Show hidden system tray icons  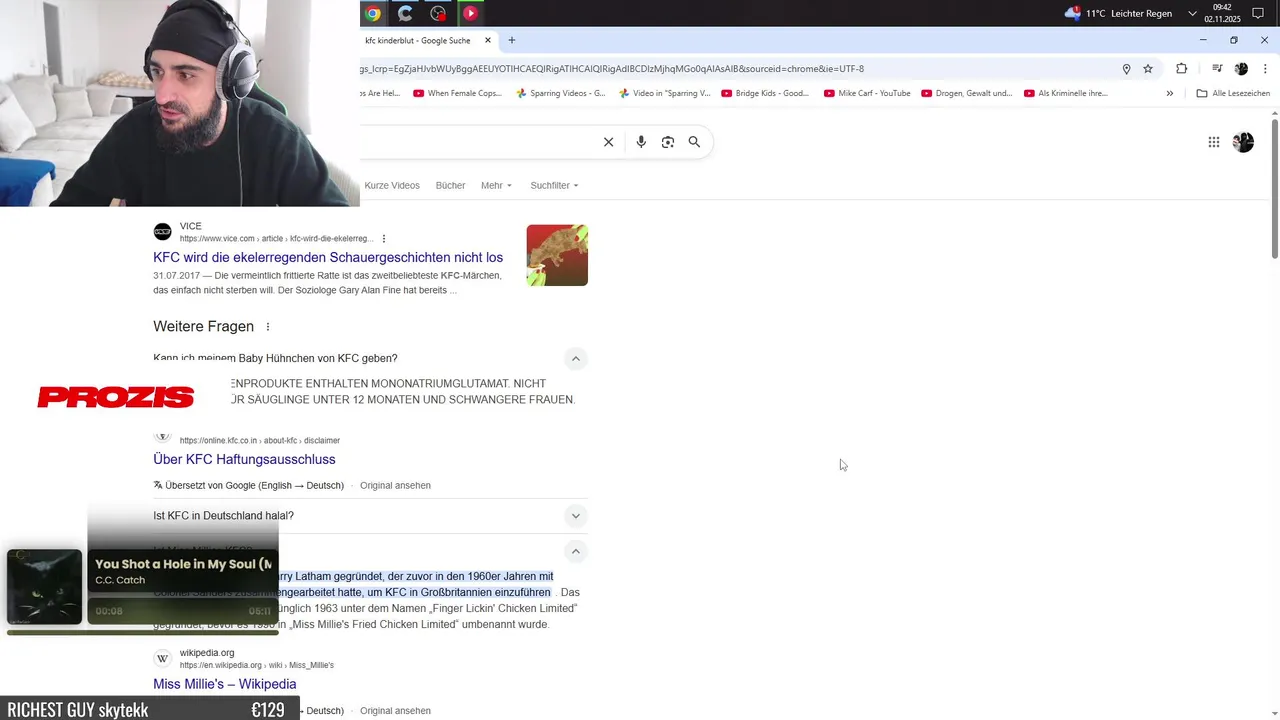[x=1192, y=13]
